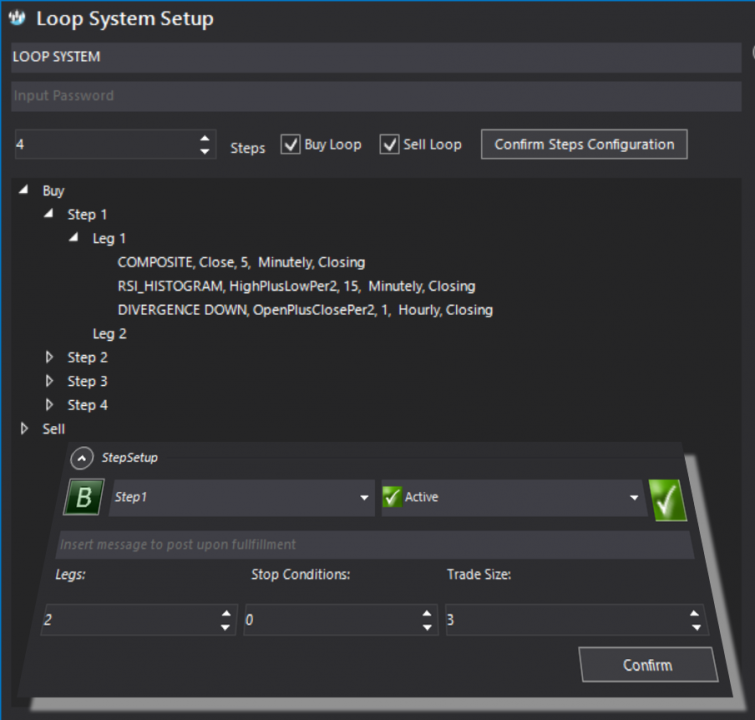
Task: Select the Leg 2 tree item
Action: pyautogui.click(x=109, y=334)
